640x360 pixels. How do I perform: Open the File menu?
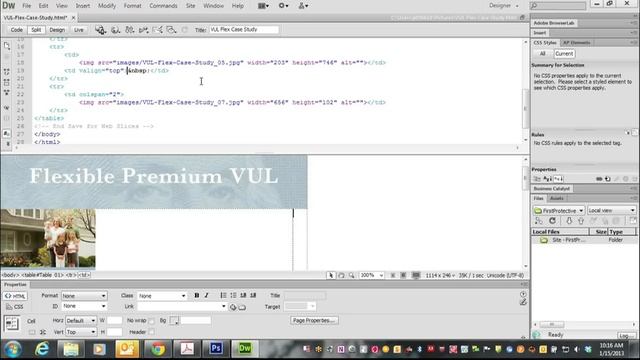click(27, 6)
